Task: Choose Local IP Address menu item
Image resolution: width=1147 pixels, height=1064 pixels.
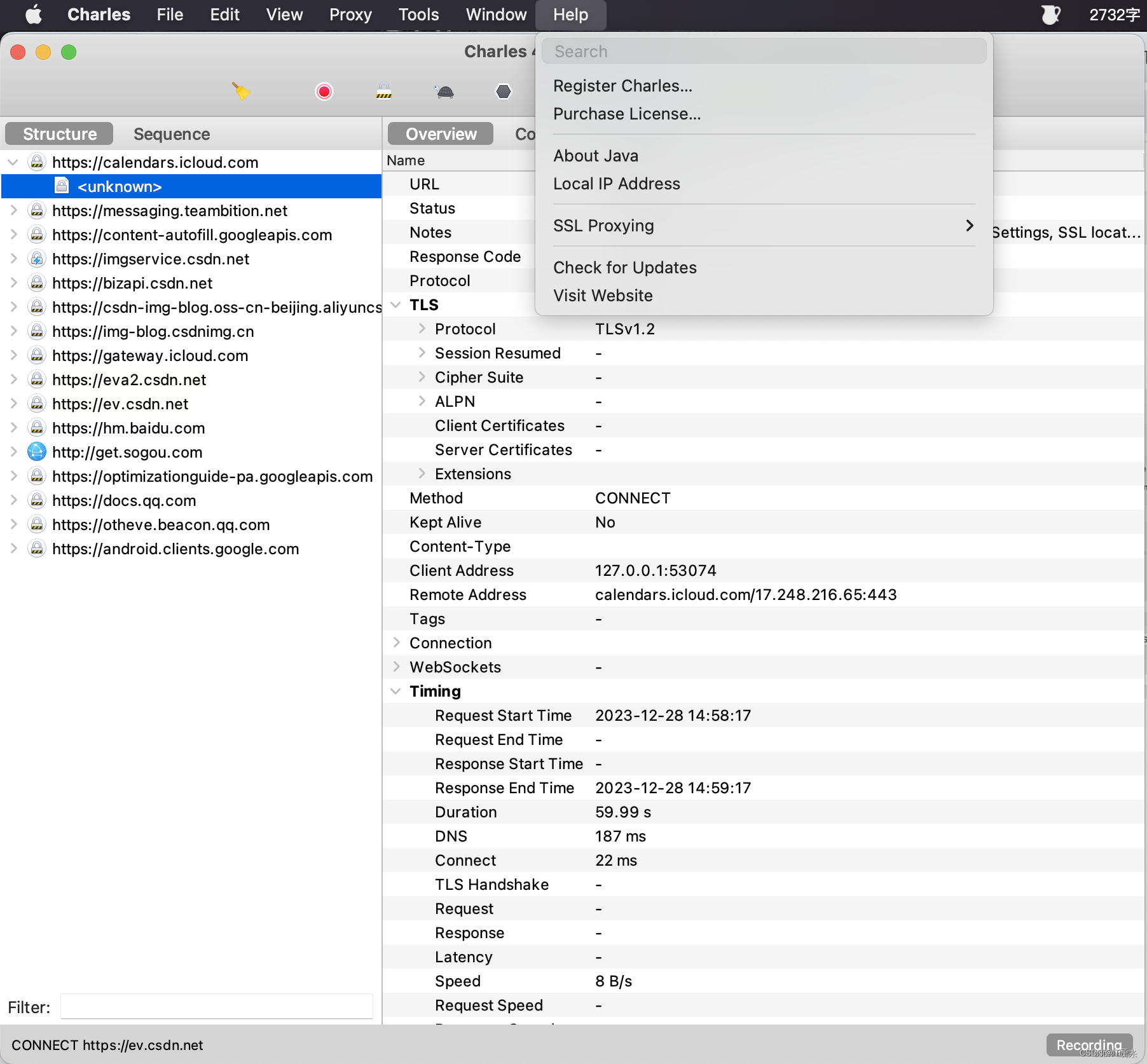Action: click(x=764, y=184)
